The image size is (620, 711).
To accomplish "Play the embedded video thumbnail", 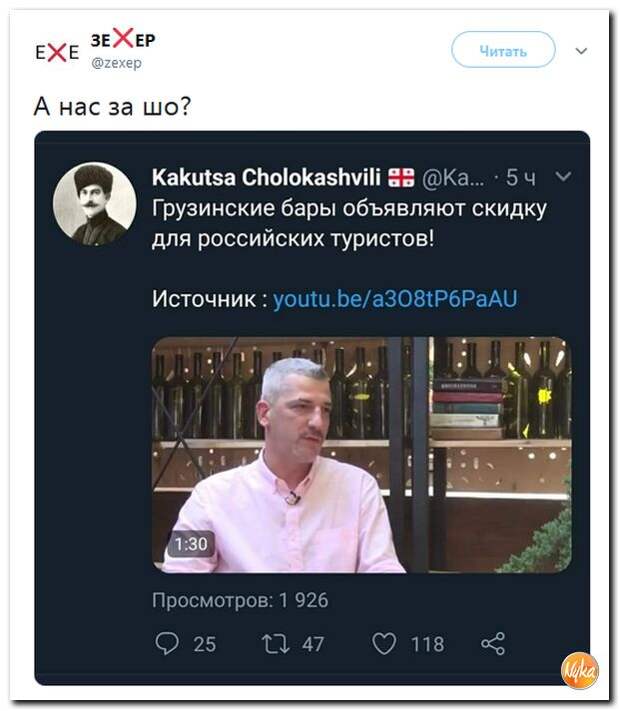I will coord(361,455).
